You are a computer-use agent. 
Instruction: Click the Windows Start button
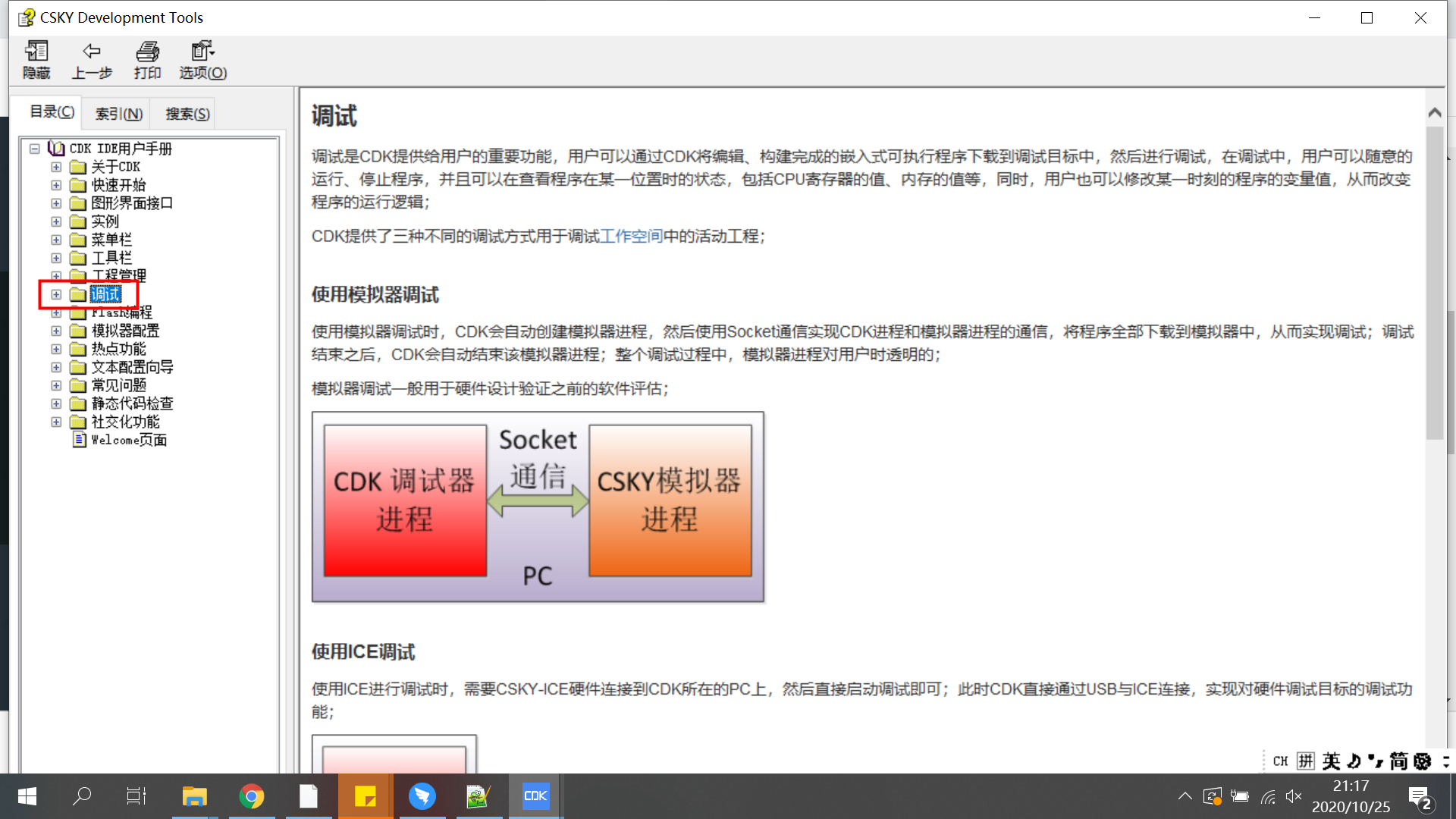[26, 796]
